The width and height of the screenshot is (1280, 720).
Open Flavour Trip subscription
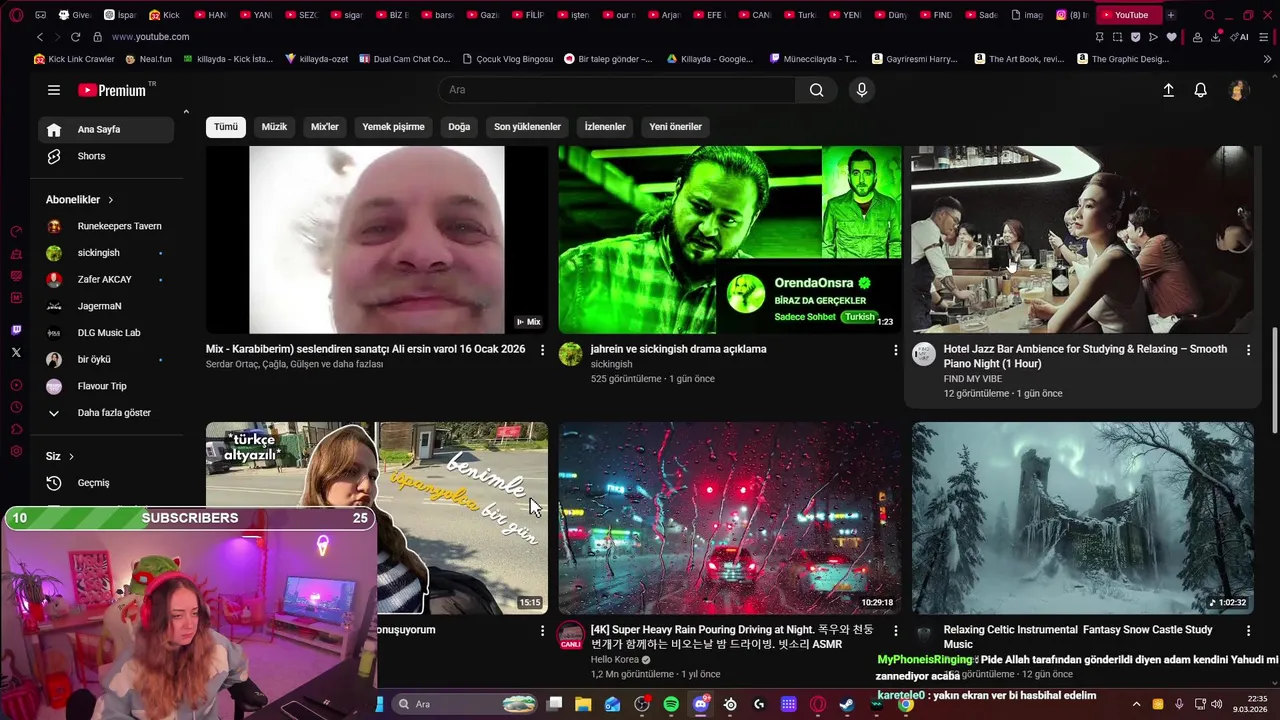coord(106,386)
